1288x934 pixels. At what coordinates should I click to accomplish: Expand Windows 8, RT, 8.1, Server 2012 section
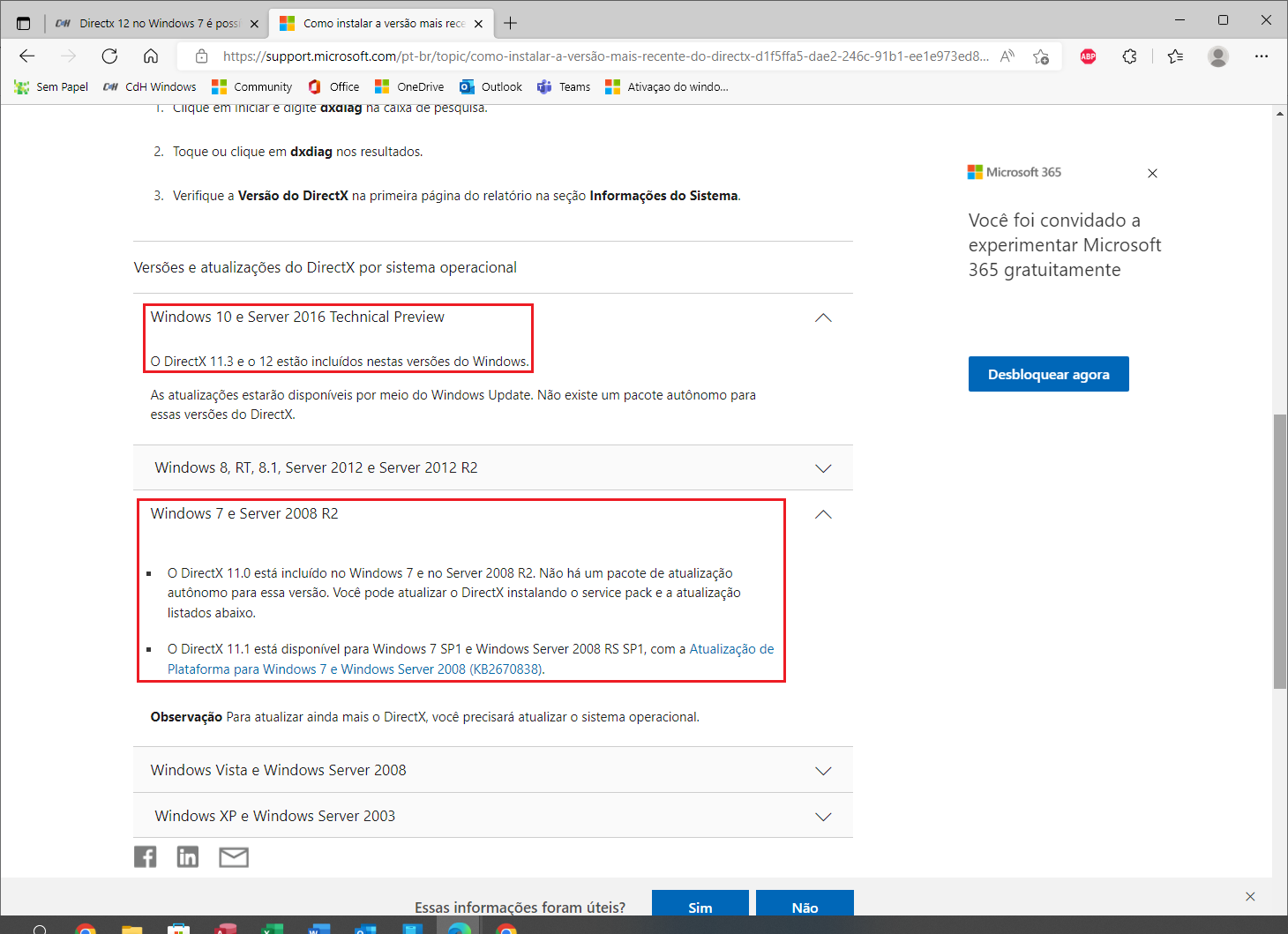(x=493, y=467)
